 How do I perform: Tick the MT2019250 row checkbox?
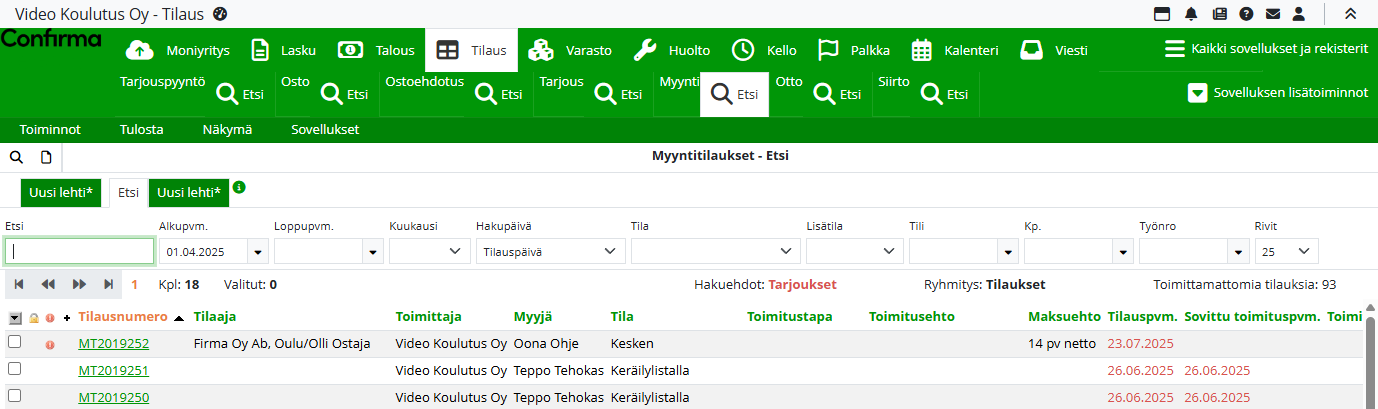tap(14, 396)
